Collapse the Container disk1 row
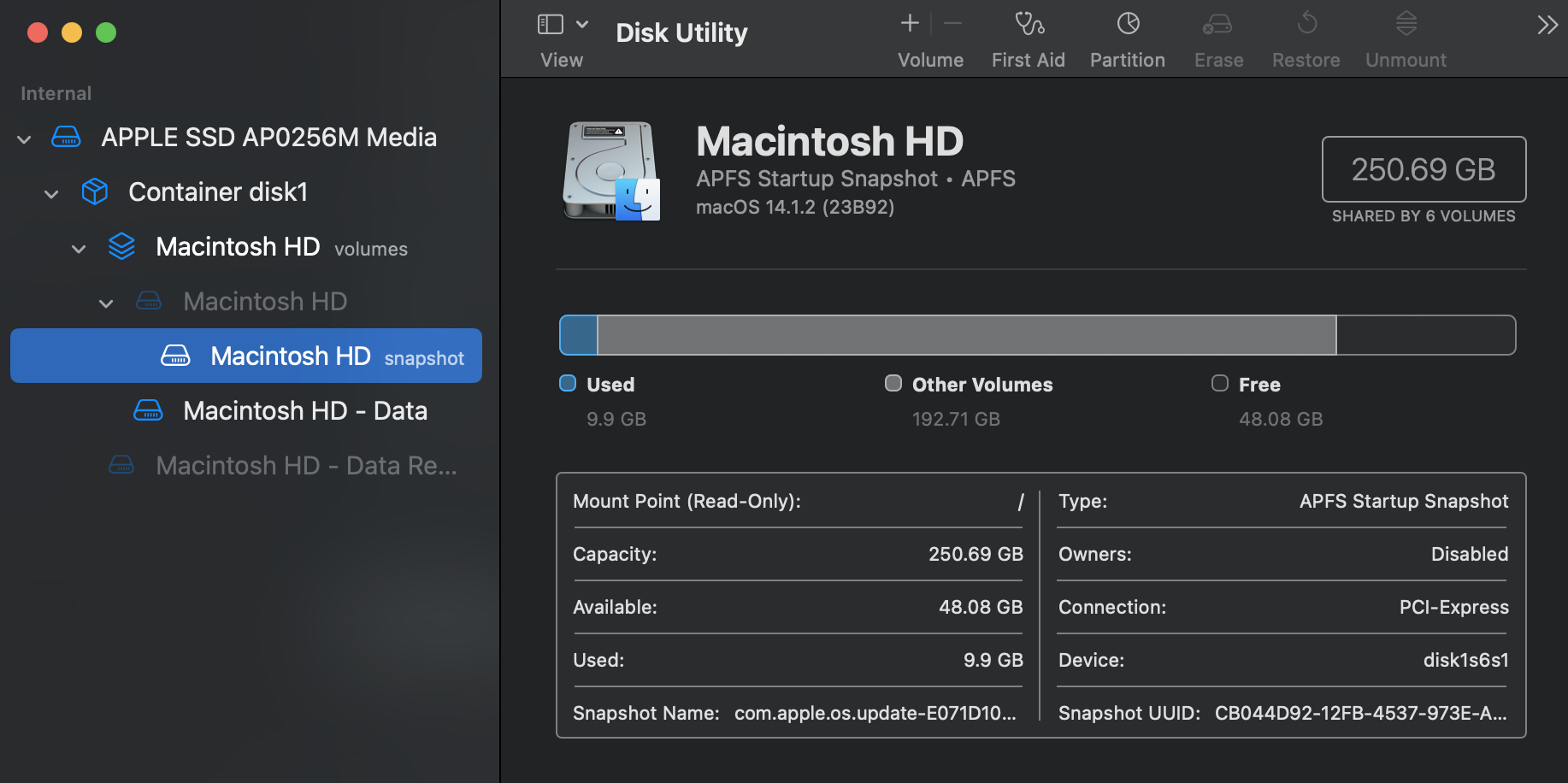 pyautogui.click(x=51, y=193)
